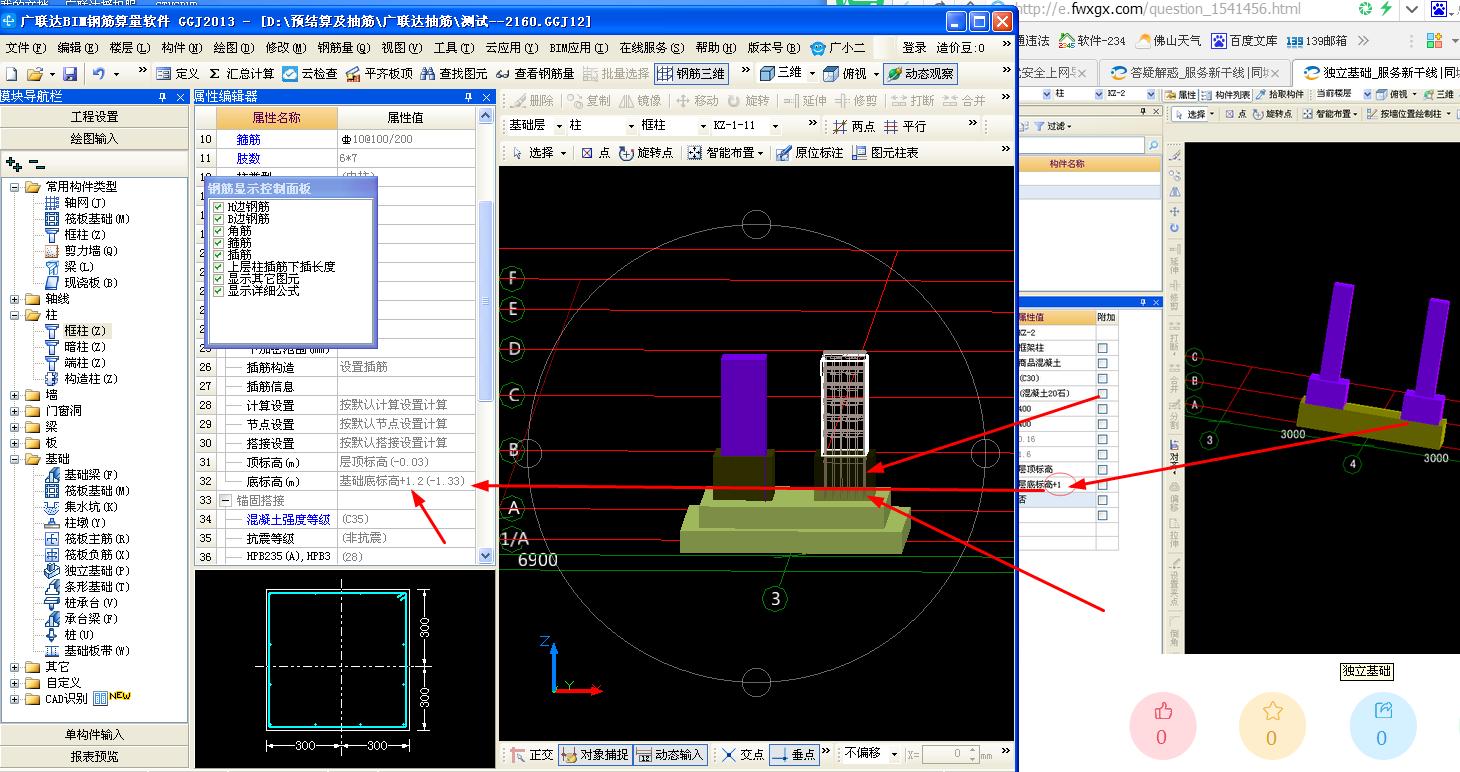Collapse 常用构件类型 tree node

(15, 187)
